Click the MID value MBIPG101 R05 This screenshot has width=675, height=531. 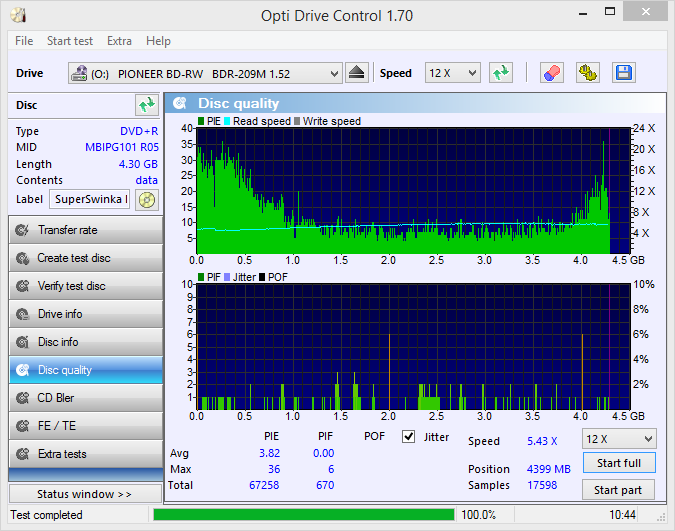[x=122, y=147]
